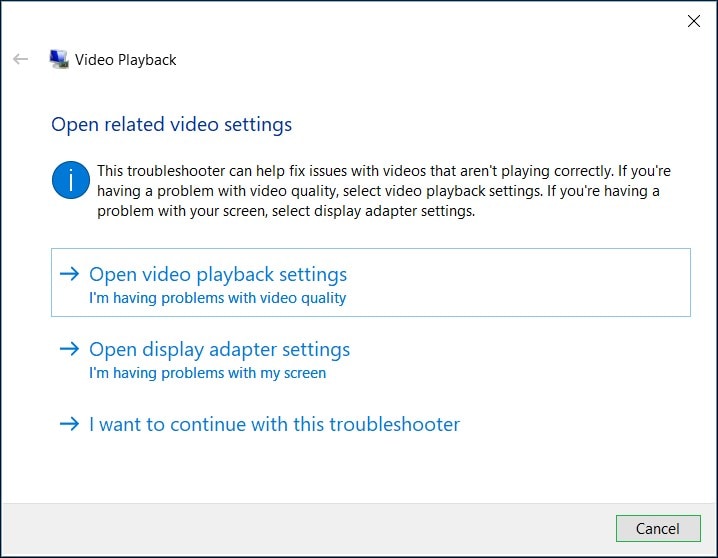Image resolution: width=718 pixels, height=558 pixels.
Task: Click the Cancel button
Action: pyautogui.click(x=658, y=529)
